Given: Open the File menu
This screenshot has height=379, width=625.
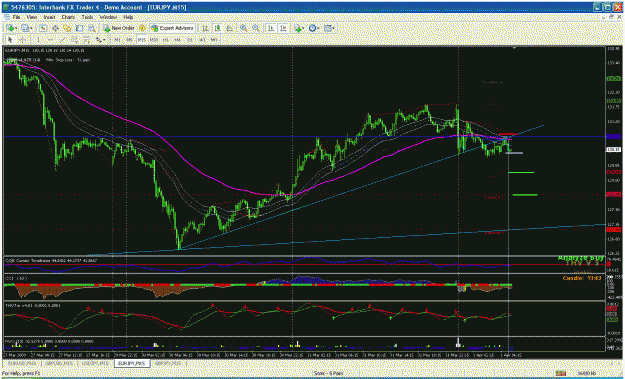Looking at the screenshot, I should click(16, 18).
